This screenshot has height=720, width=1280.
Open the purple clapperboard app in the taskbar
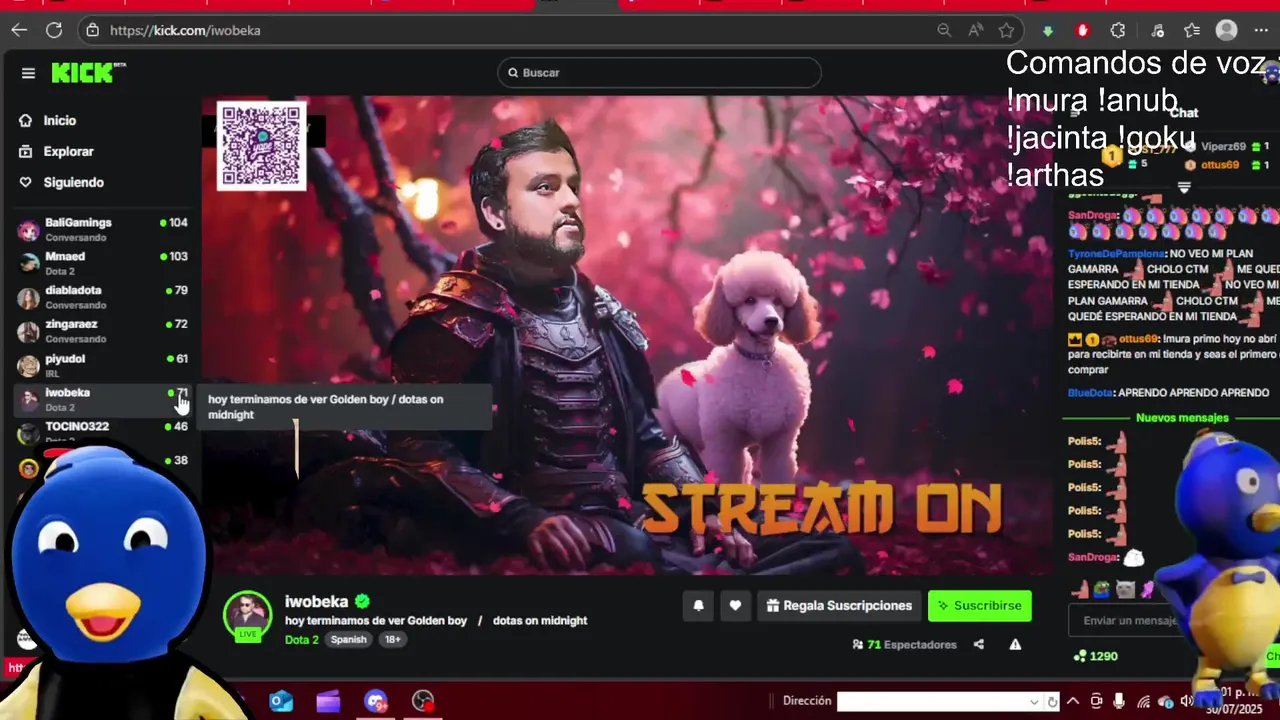(328, 701)
